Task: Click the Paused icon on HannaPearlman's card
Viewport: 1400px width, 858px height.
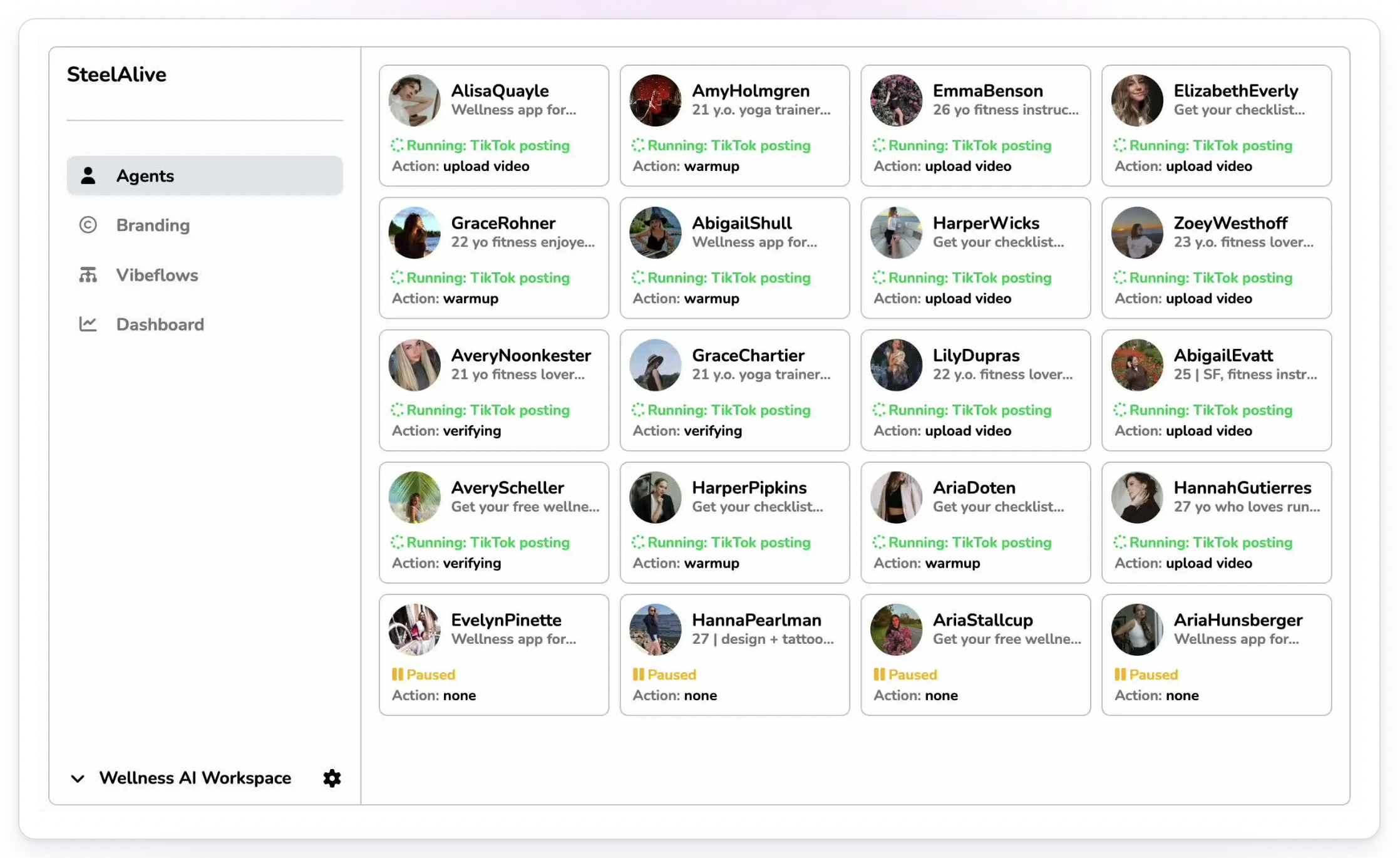Action: click(639, 675)
